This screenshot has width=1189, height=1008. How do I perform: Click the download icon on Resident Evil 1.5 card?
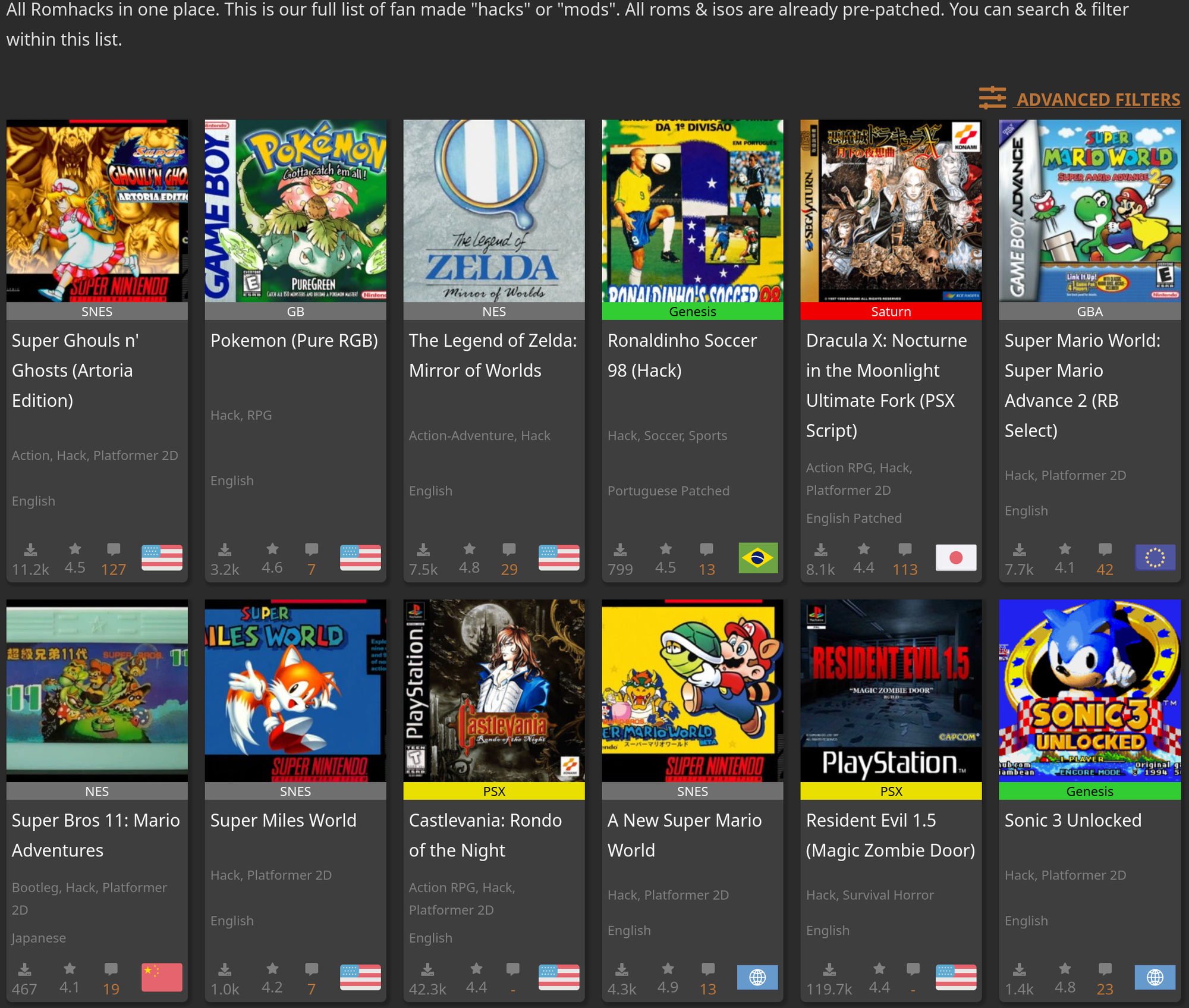click(829, 970)
